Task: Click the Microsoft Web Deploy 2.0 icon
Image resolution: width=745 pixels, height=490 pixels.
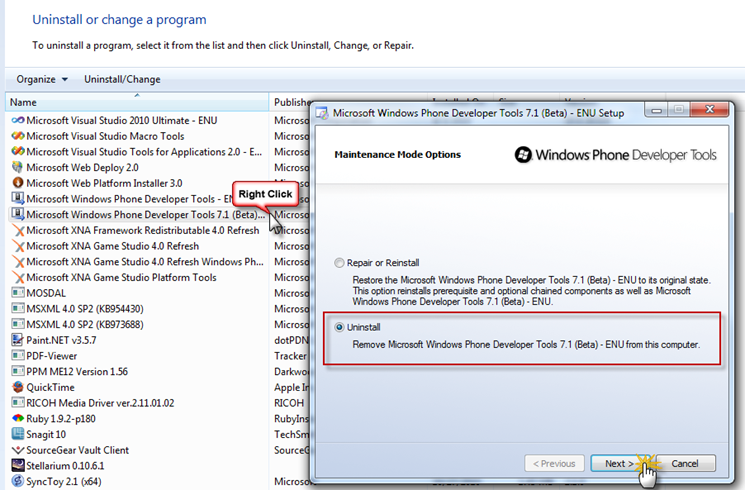Action: tap(18, 167)
